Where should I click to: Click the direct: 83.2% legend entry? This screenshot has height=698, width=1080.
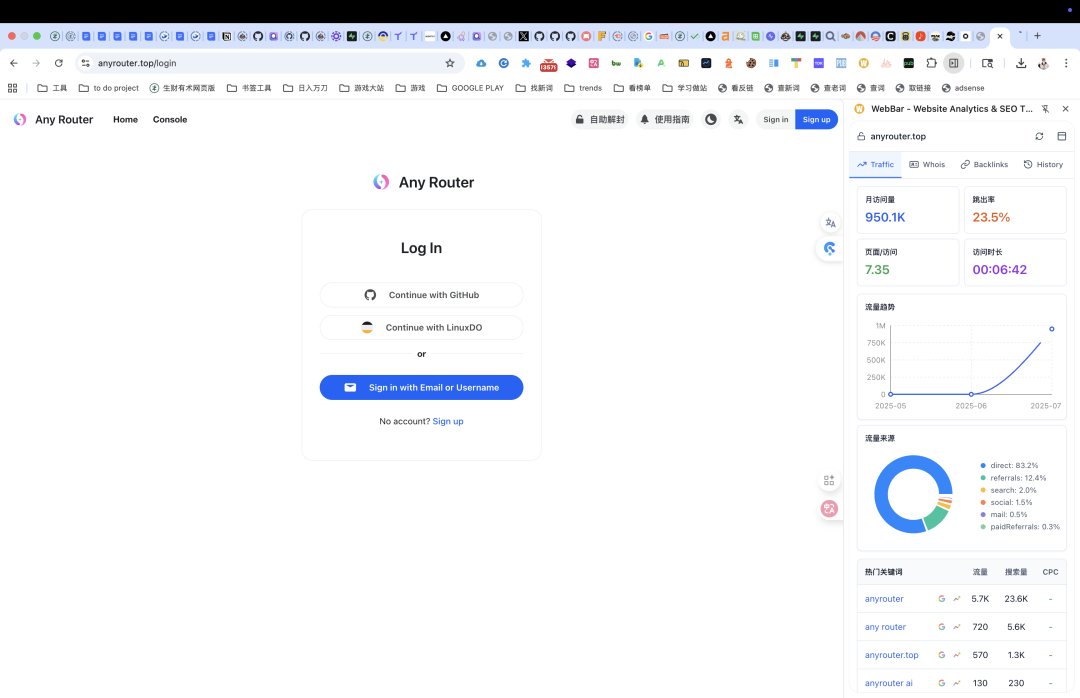[1009, 466]
